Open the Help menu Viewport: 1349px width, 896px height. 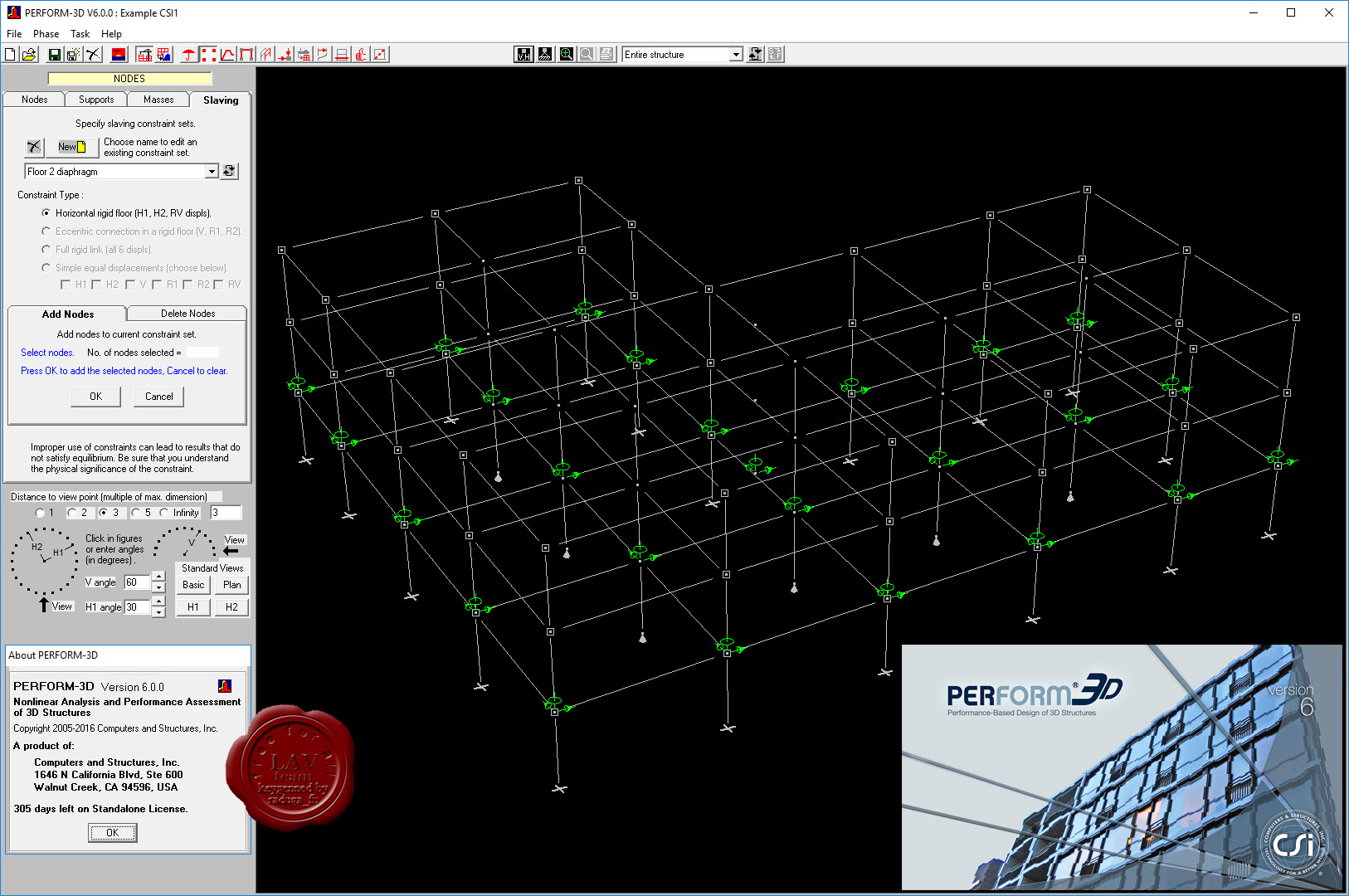point(111,34)
